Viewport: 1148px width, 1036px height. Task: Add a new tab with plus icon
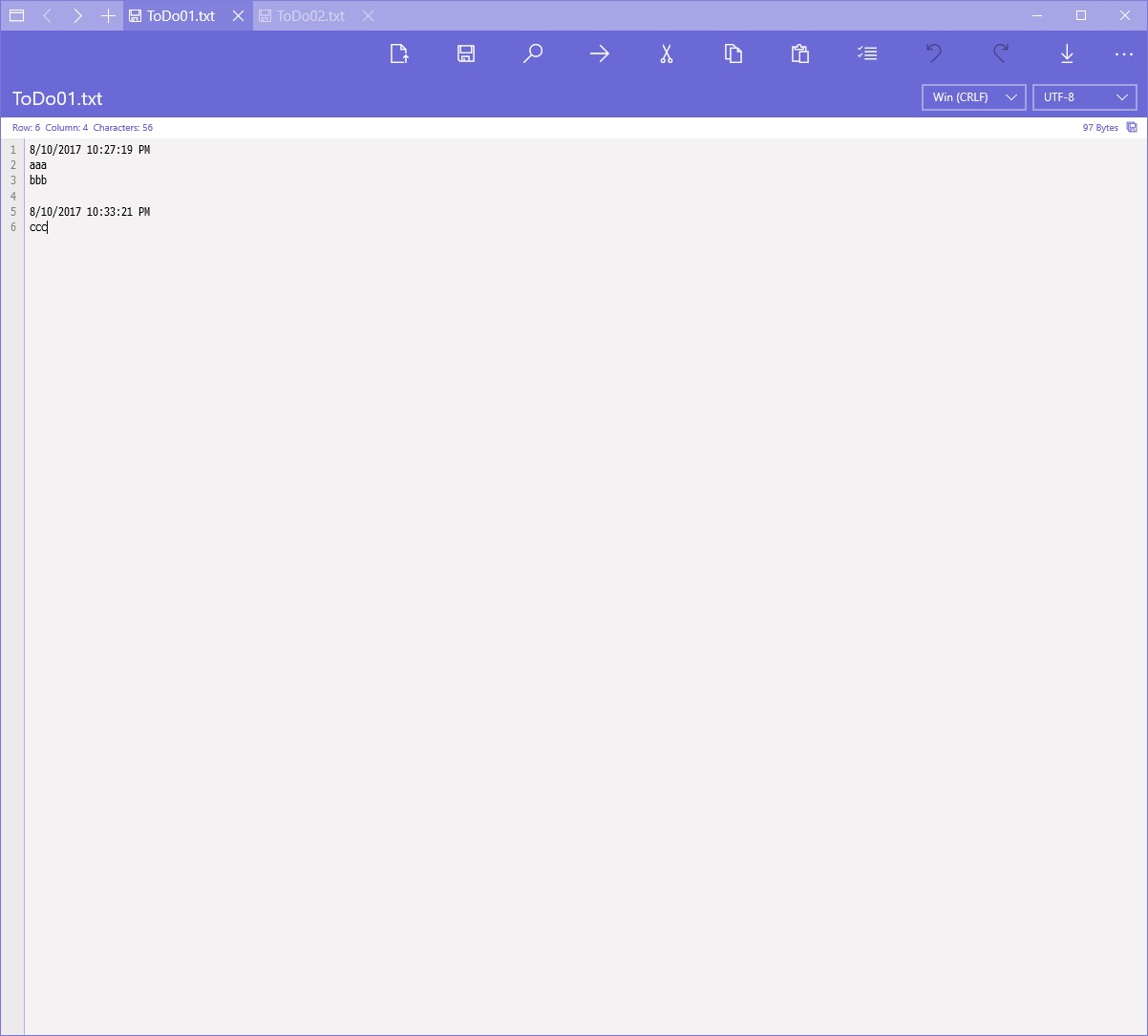[108, 15]
